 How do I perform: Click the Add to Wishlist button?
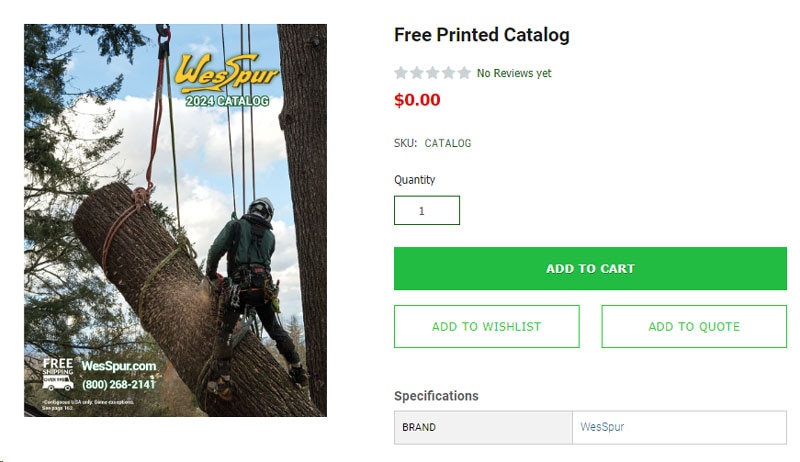point(486,327)
